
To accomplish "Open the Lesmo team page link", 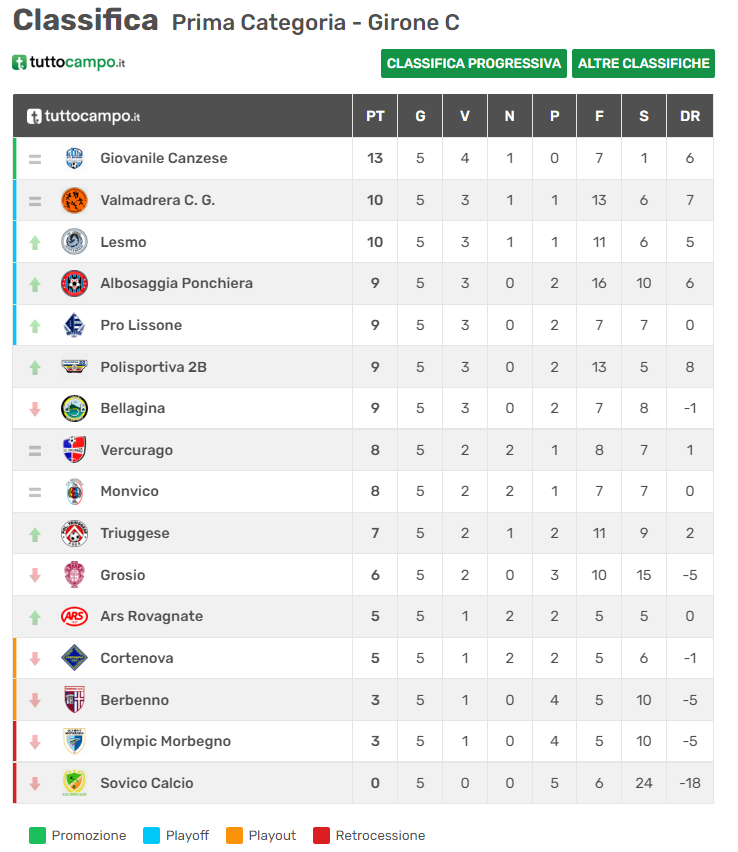I will [x=123, y=242].
